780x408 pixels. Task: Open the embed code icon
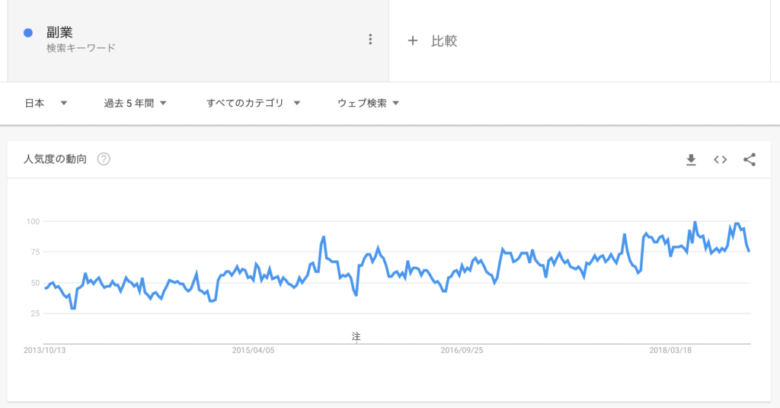719,159
